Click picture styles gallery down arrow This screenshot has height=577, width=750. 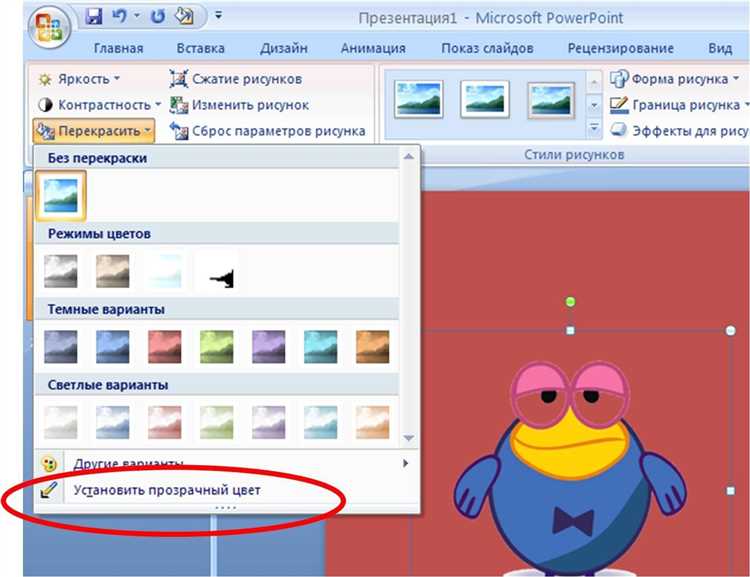tap(594, 105)
